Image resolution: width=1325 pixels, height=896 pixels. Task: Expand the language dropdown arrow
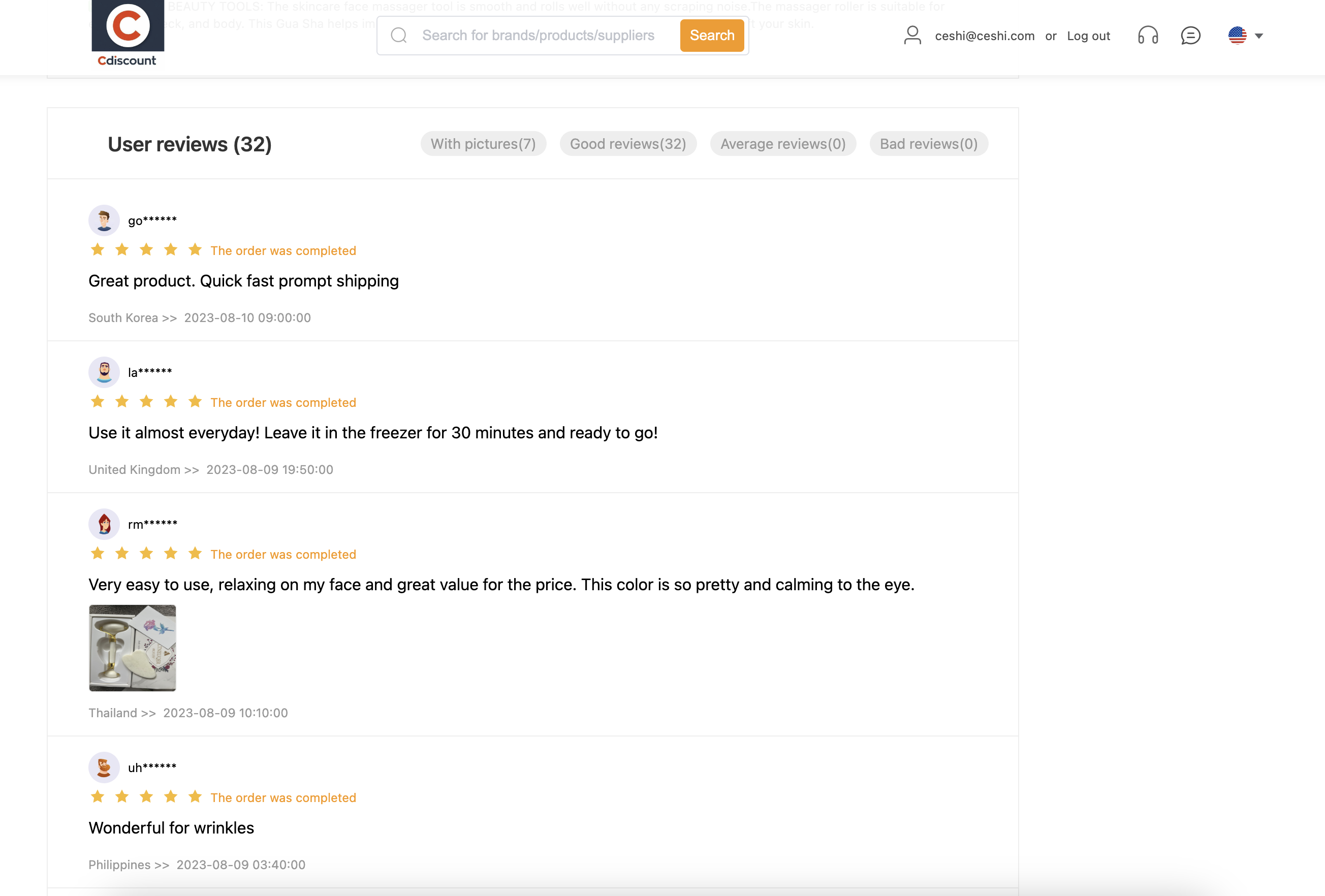1259,36
